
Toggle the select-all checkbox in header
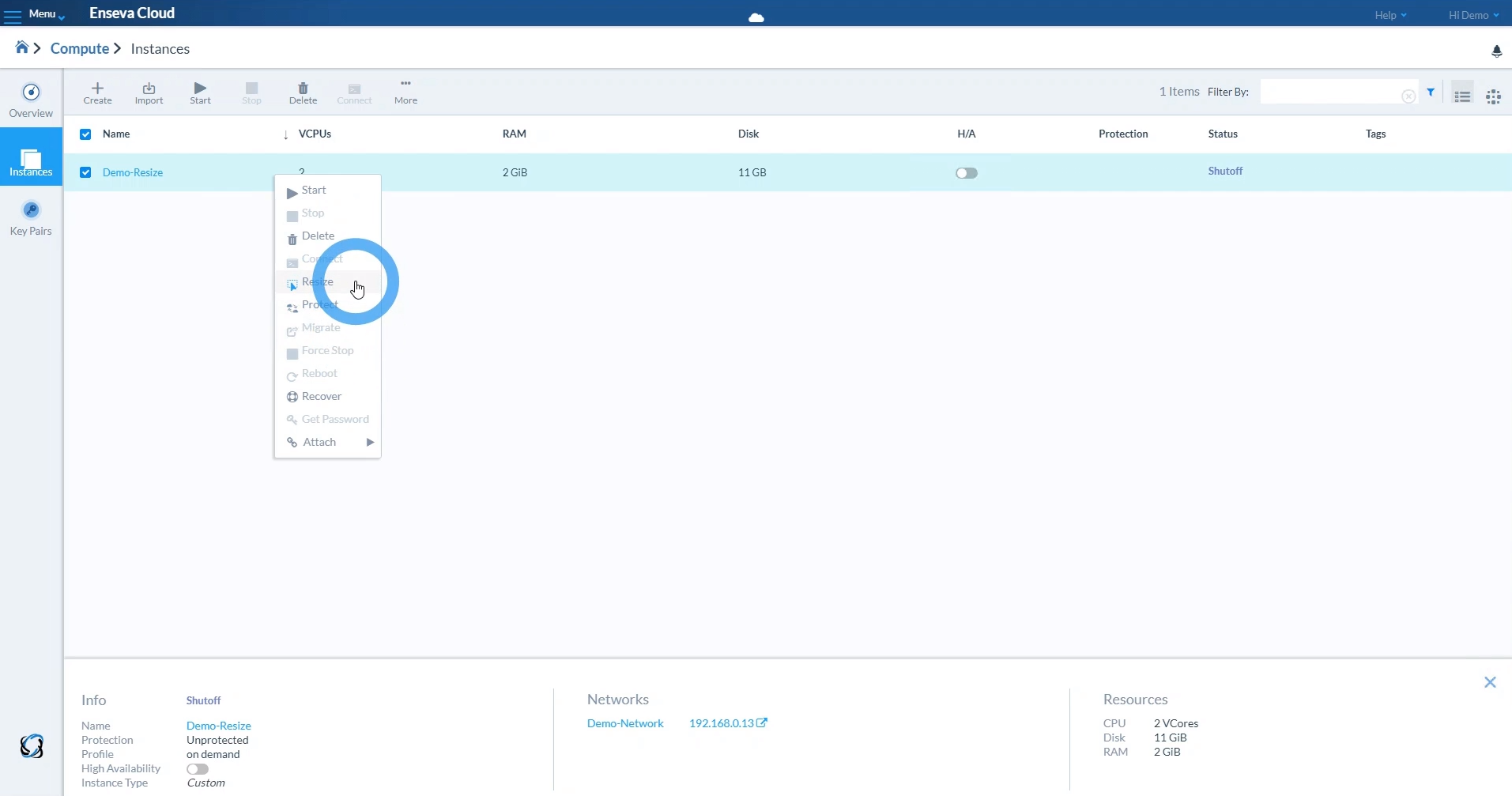point(85,134)
